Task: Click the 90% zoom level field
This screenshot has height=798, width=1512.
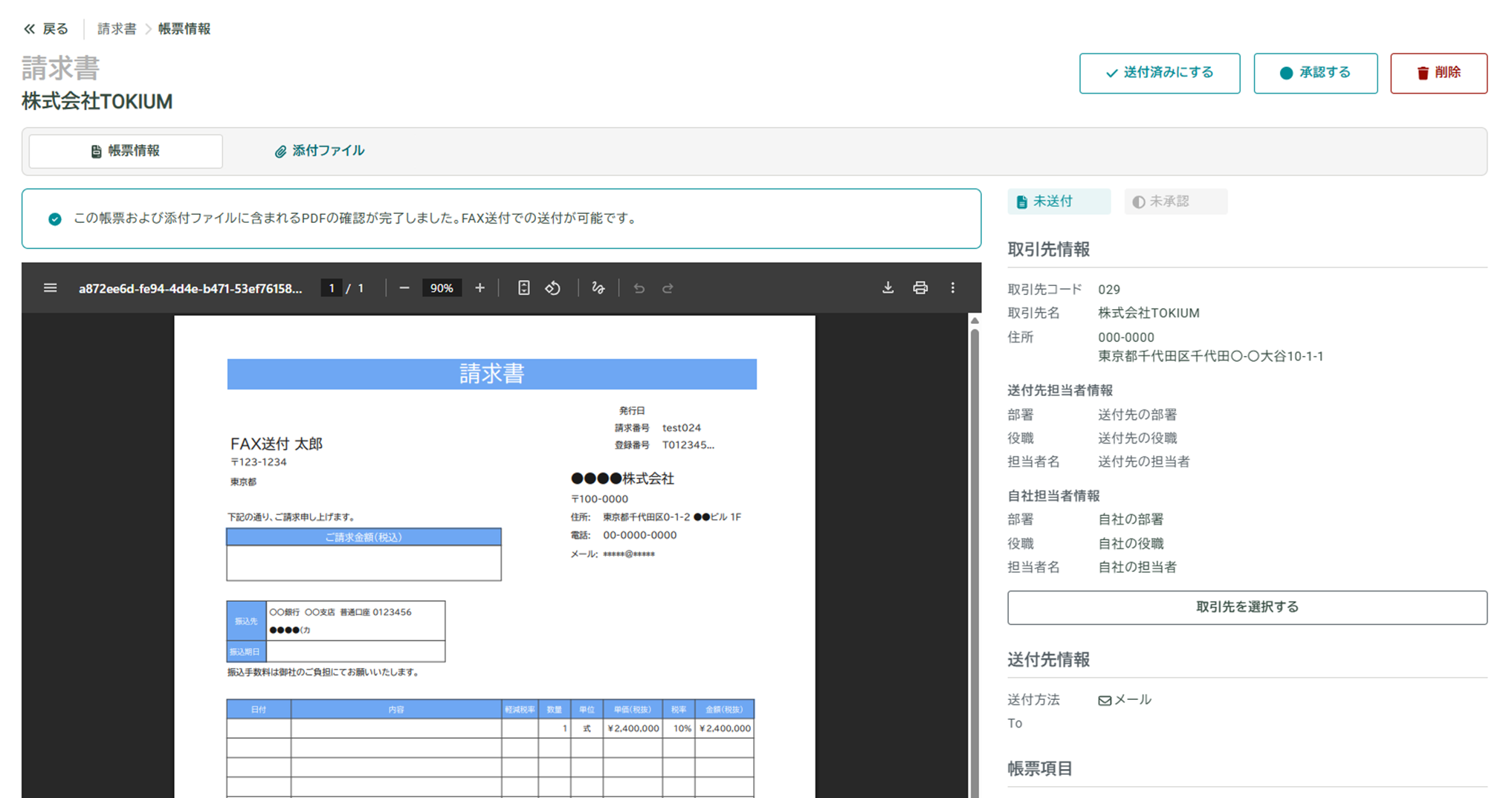Action: [442, 288]
